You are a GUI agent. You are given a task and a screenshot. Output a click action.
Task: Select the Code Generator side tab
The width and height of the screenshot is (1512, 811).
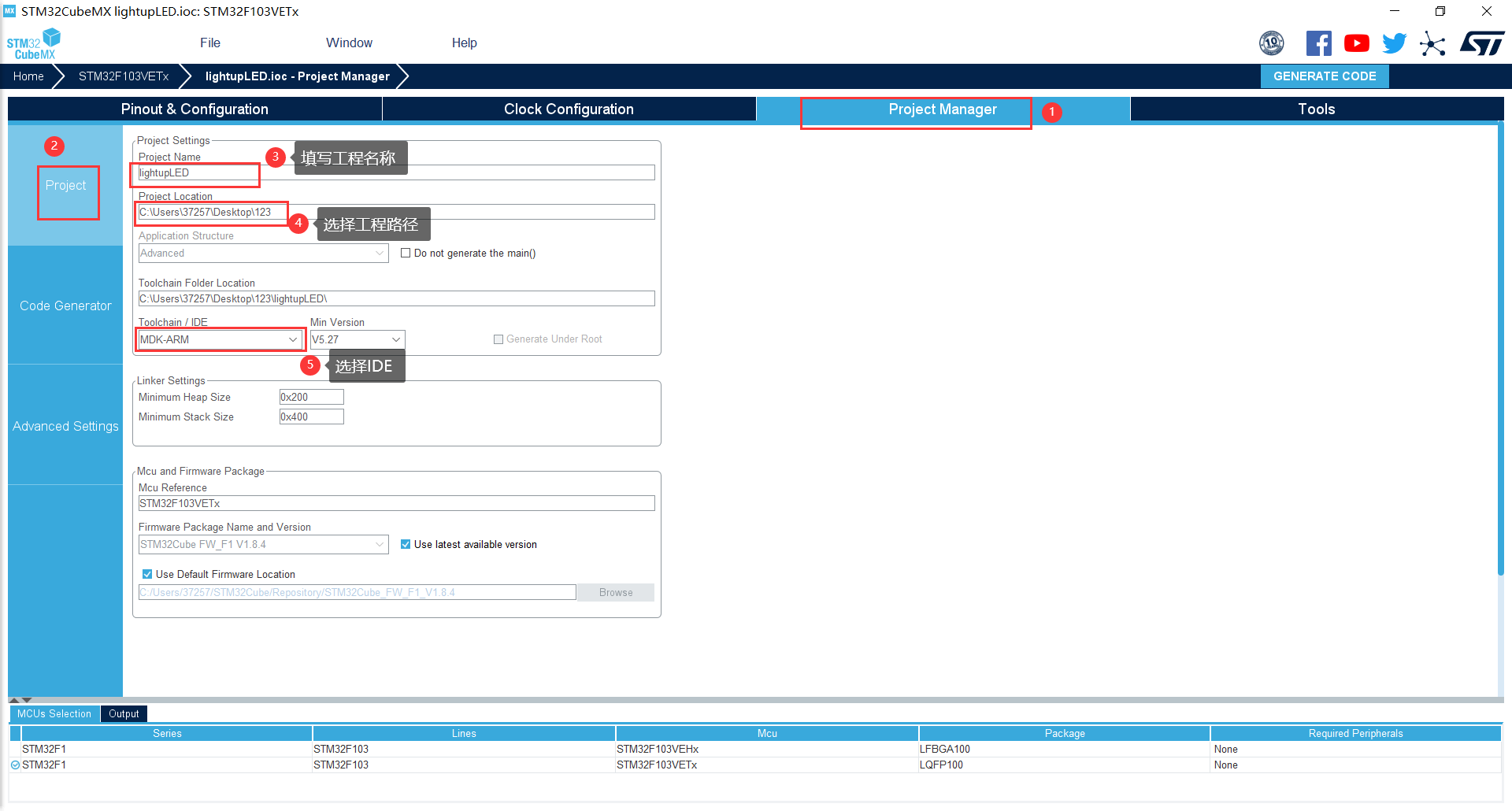click(x=65, y=306)
